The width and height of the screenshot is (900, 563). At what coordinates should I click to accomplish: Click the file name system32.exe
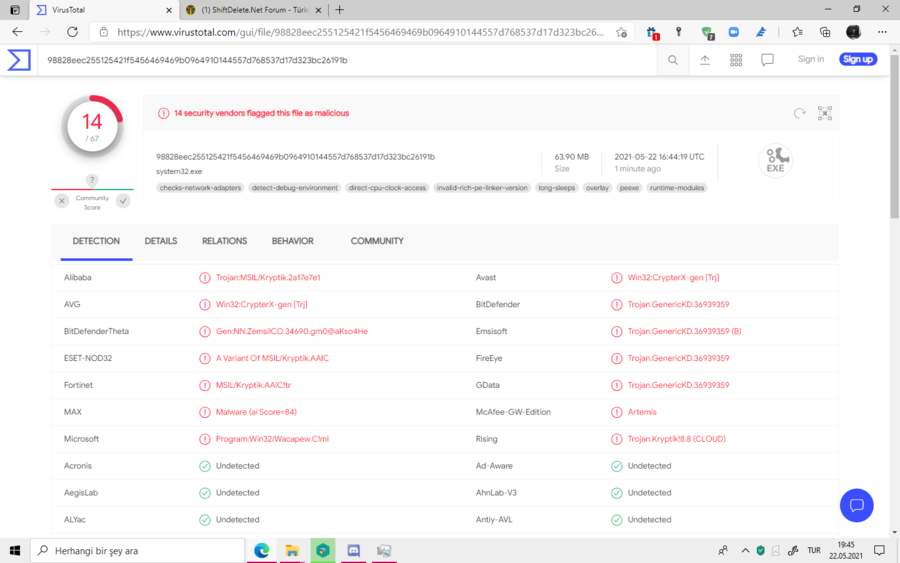point(179,171)
